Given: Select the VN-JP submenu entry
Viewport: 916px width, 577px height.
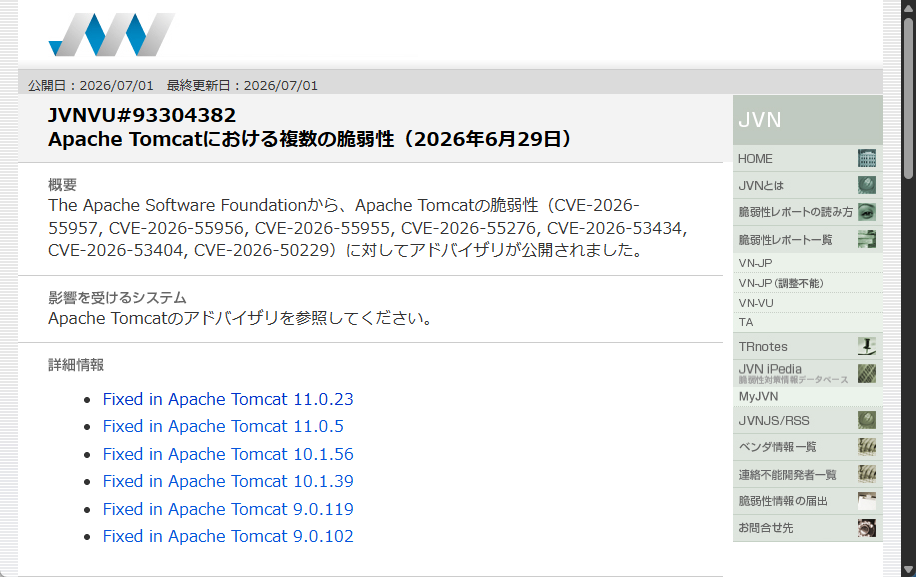Looking at the screenshot, I should click(807, 263).
